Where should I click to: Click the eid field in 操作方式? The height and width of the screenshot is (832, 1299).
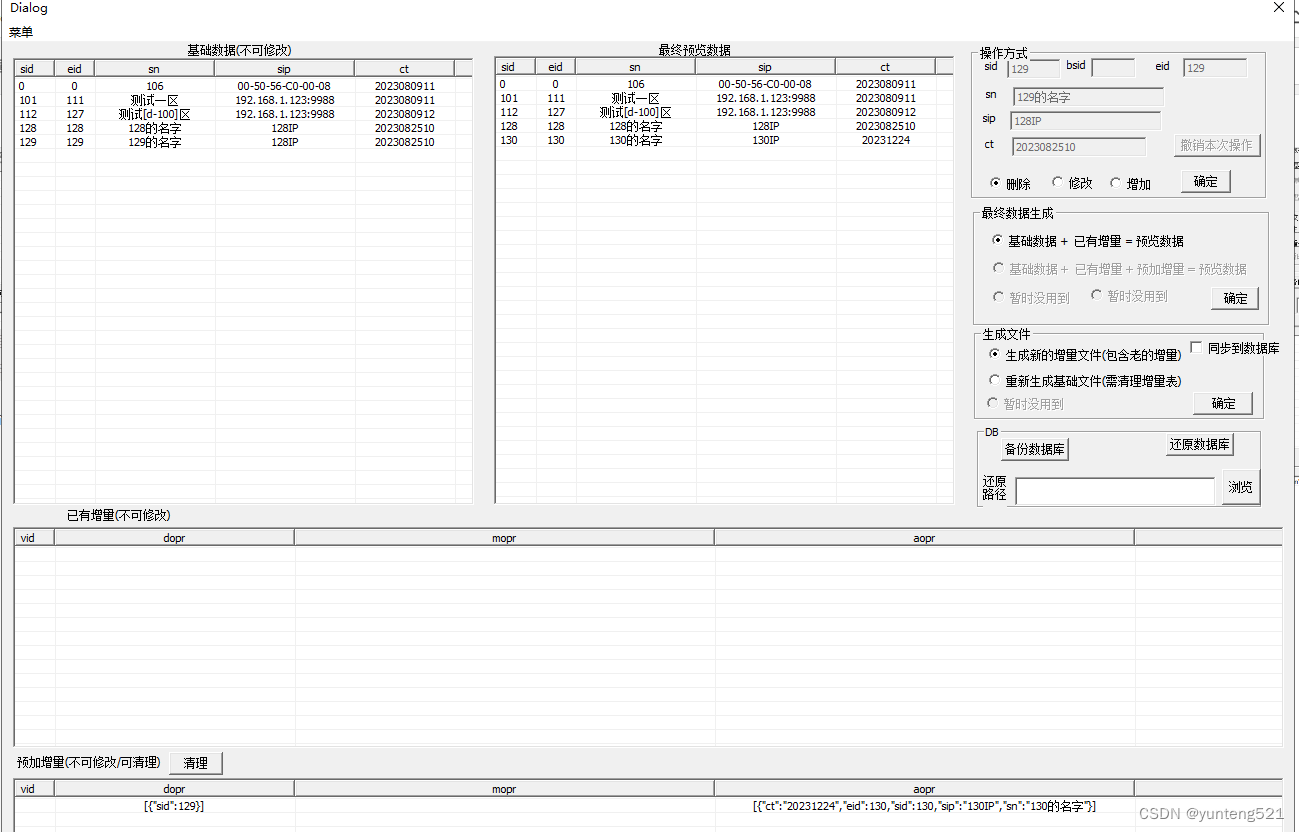click(1215, 68)
